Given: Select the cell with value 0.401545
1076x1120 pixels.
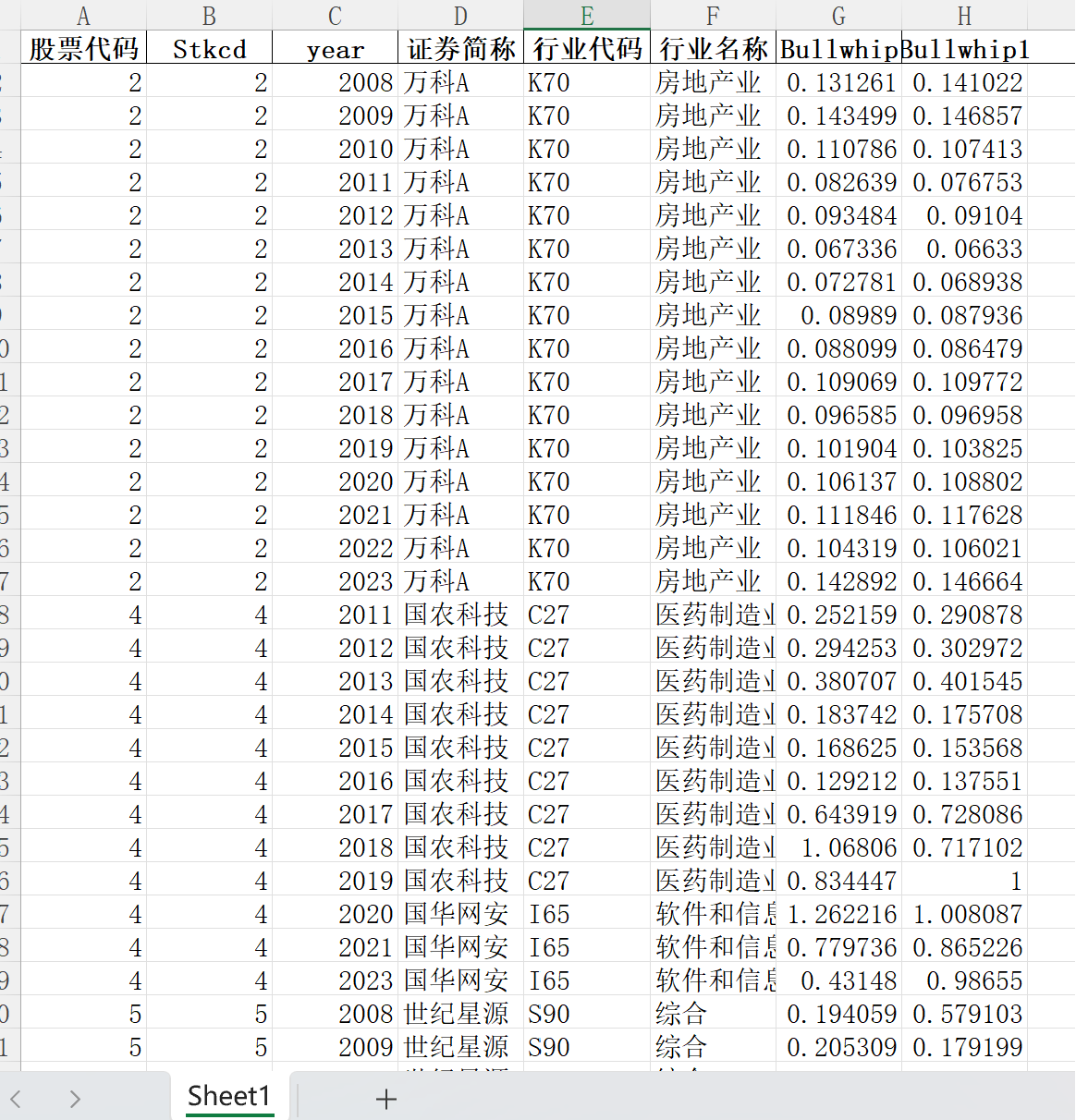Looking at the screenshot, I should click(964, 681).
